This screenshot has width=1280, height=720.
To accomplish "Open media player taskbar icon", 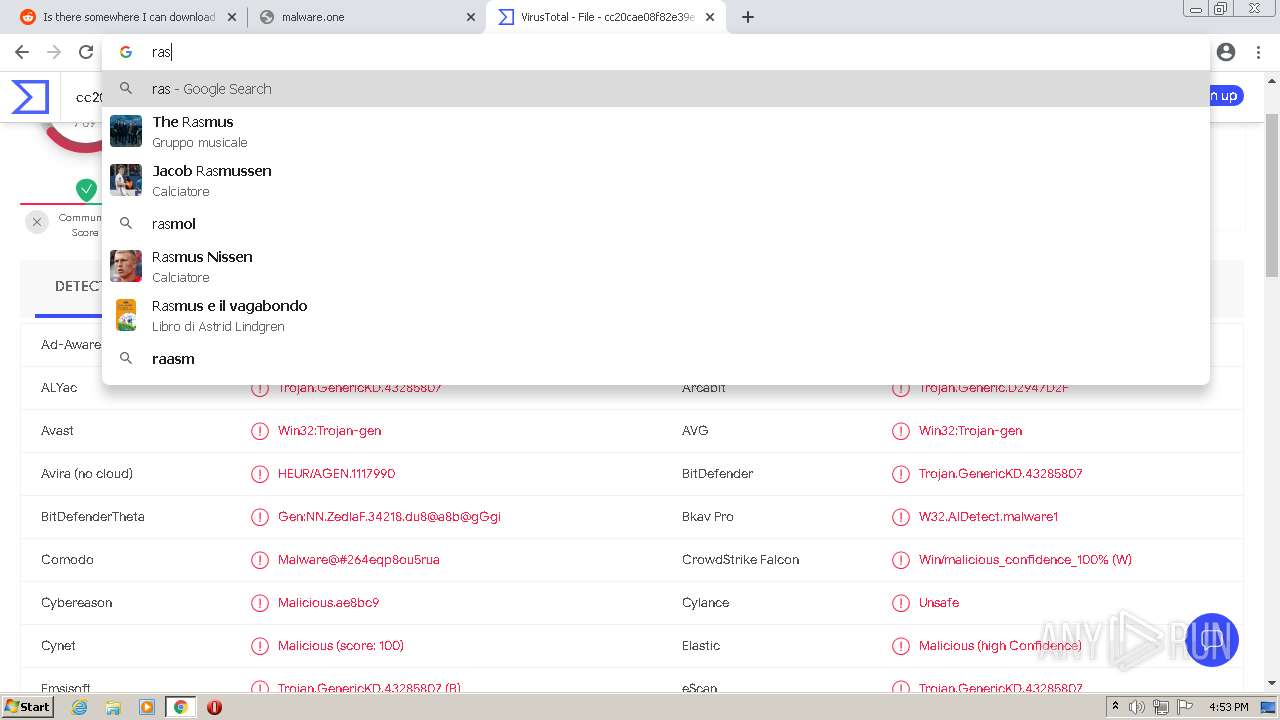I will point(147,707).
